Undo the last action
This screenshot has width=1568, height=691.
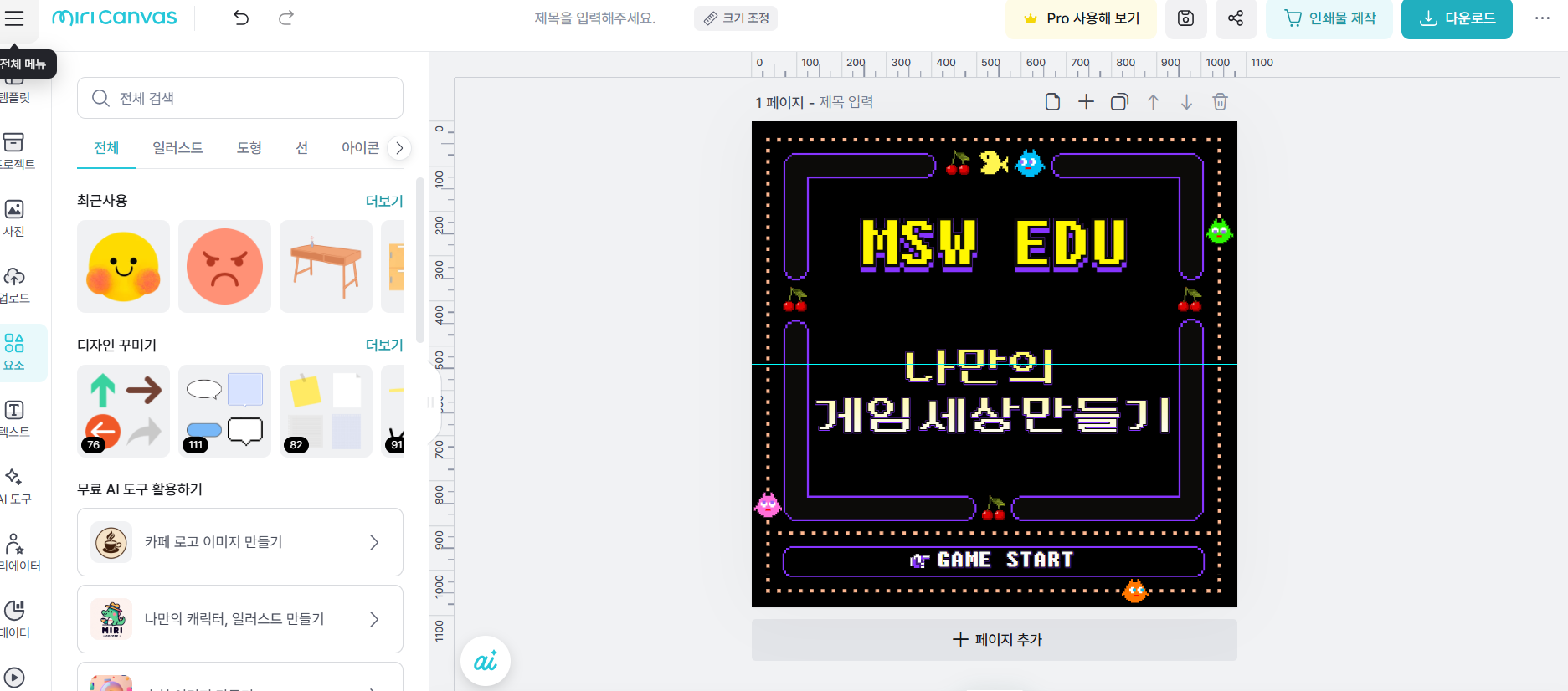pos(241,18)
